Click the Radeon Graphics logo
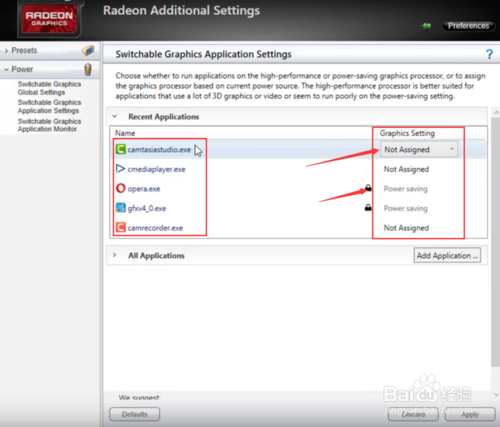The image size is (500, 427). point(49,19)
